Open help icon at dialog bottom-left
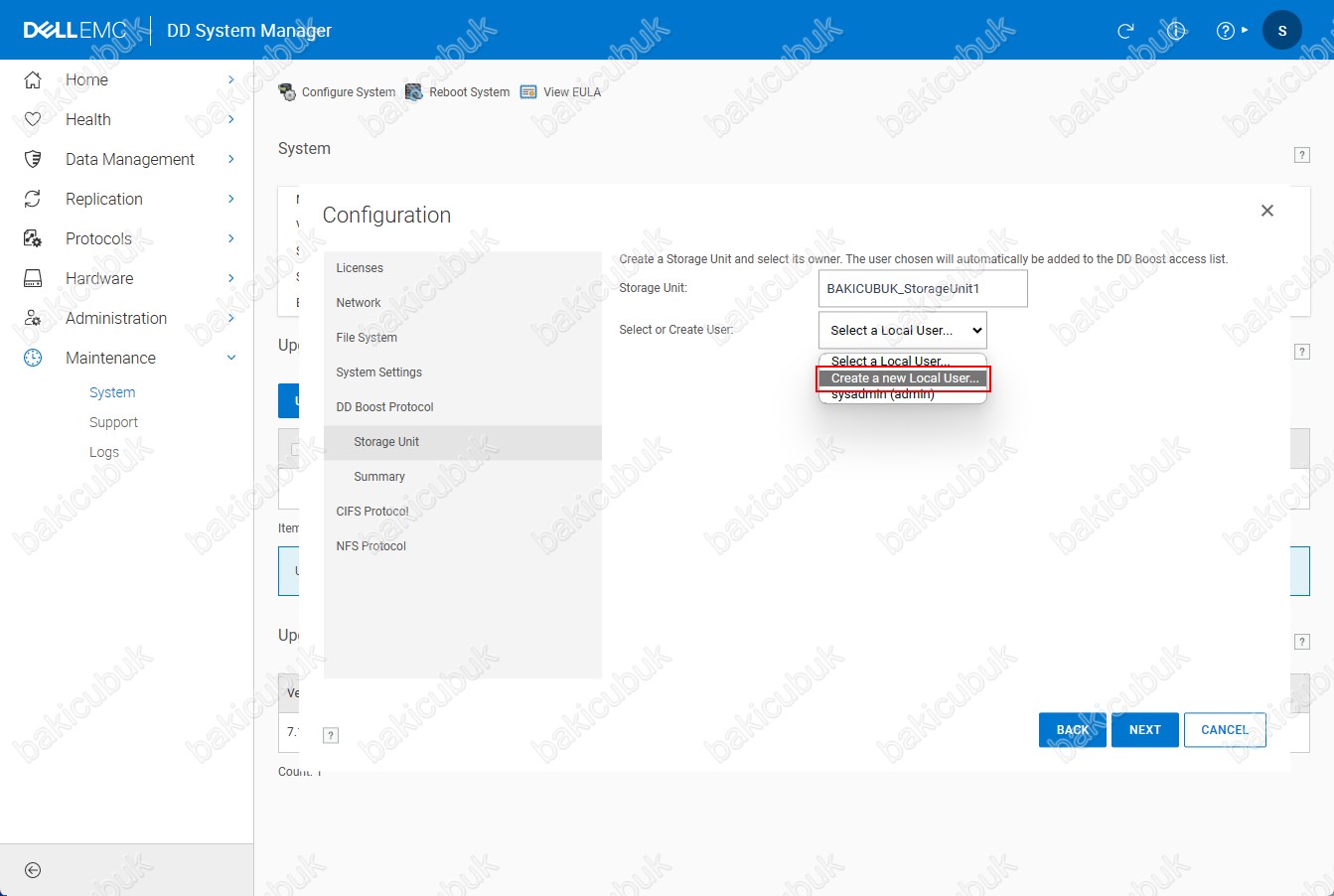Screen dimensions: 1334x896 point(332,735)
